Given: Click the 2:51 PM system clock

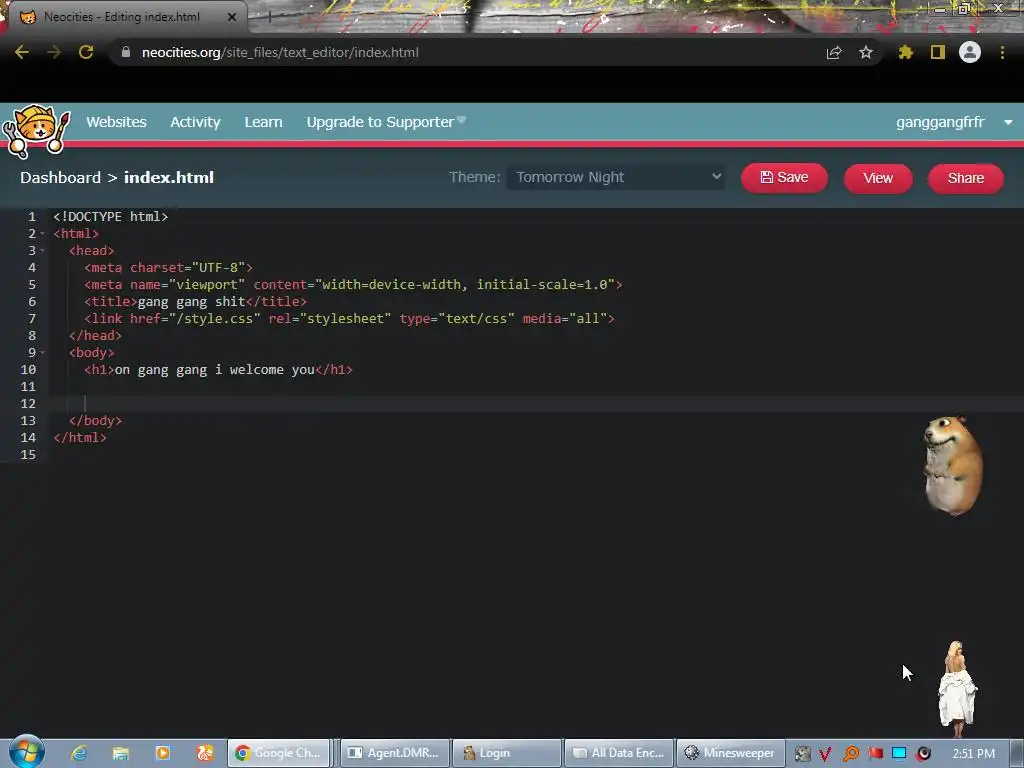Looking at the screenshot, I should (974, 754).
